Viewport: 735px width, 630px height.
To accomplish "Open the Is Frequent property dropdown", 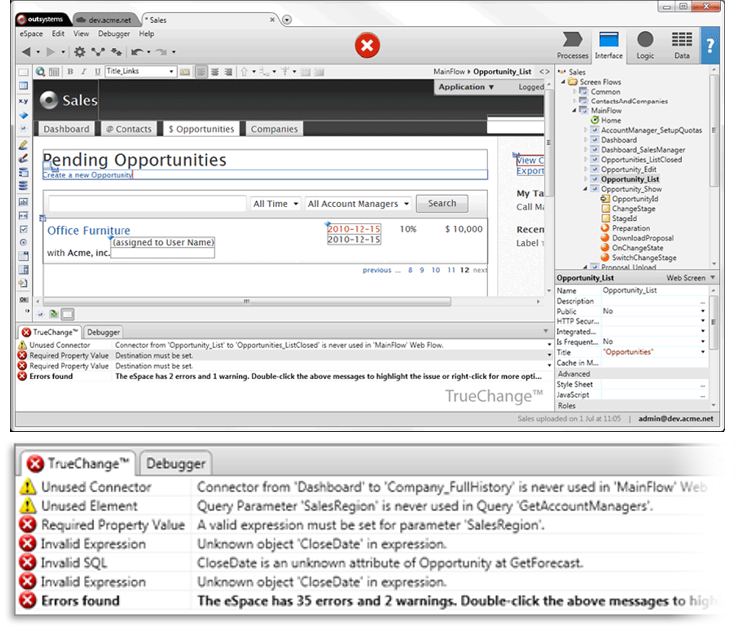I will (x=703, y=342).
